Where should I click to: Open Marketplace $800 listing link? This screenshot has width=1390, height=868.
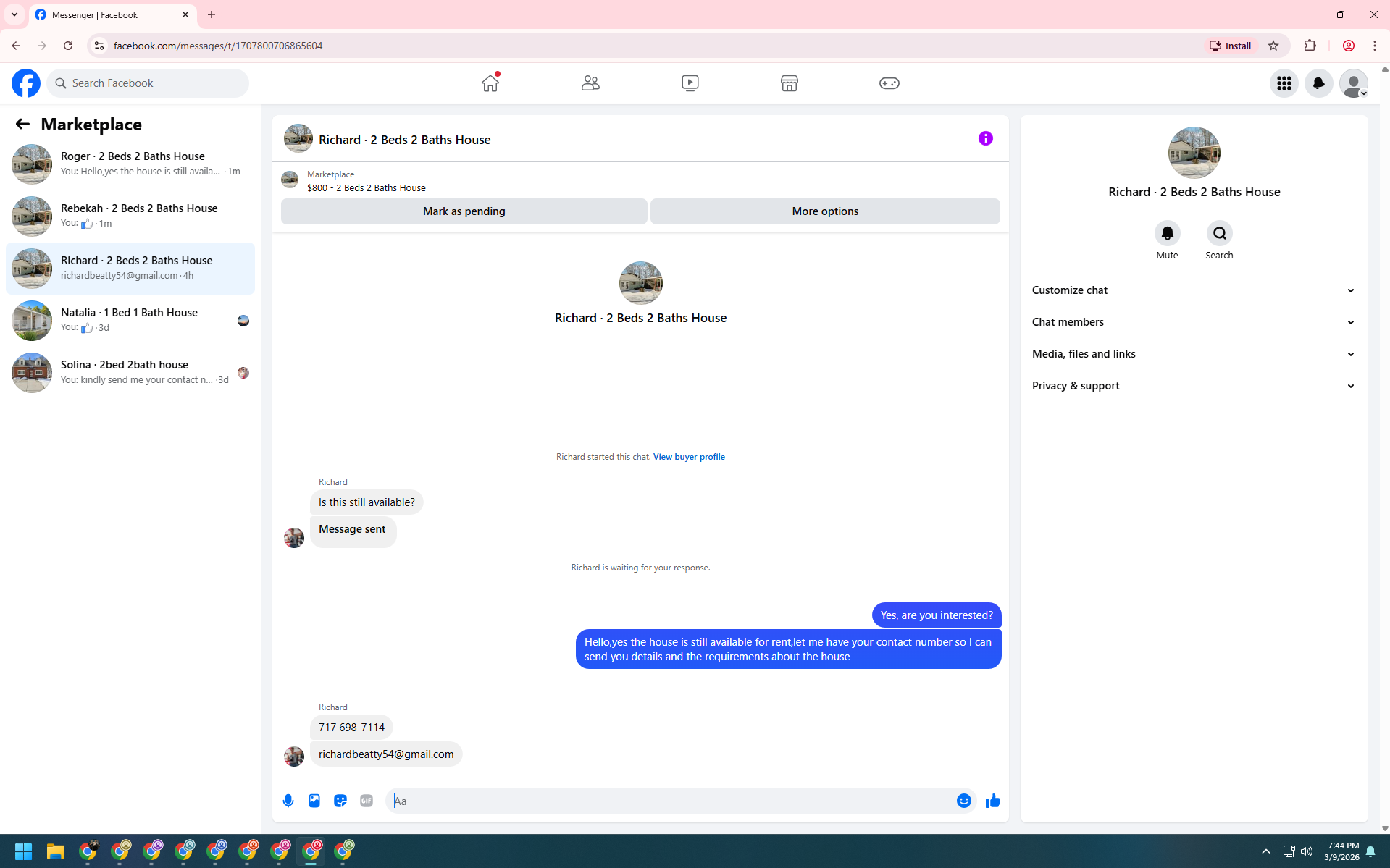366,188
